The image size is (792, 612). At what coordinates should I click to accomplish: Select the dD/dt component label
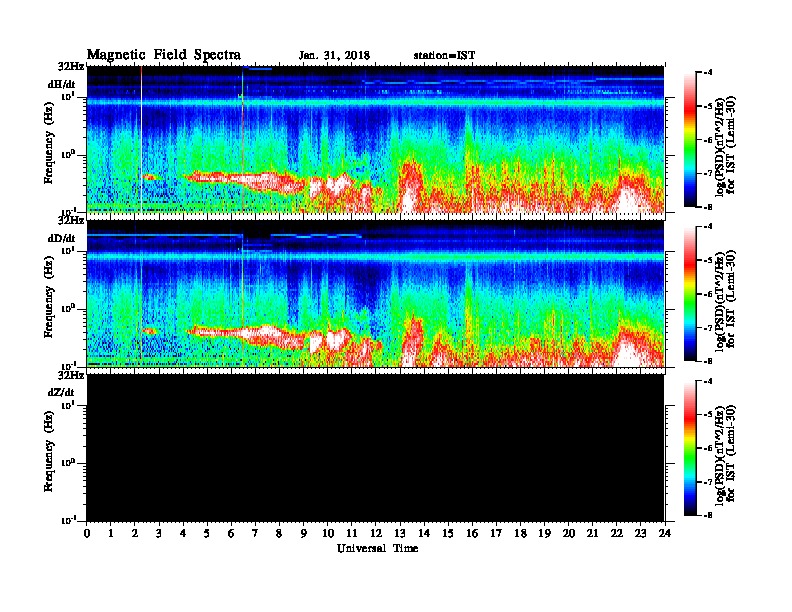coord(62,238)
